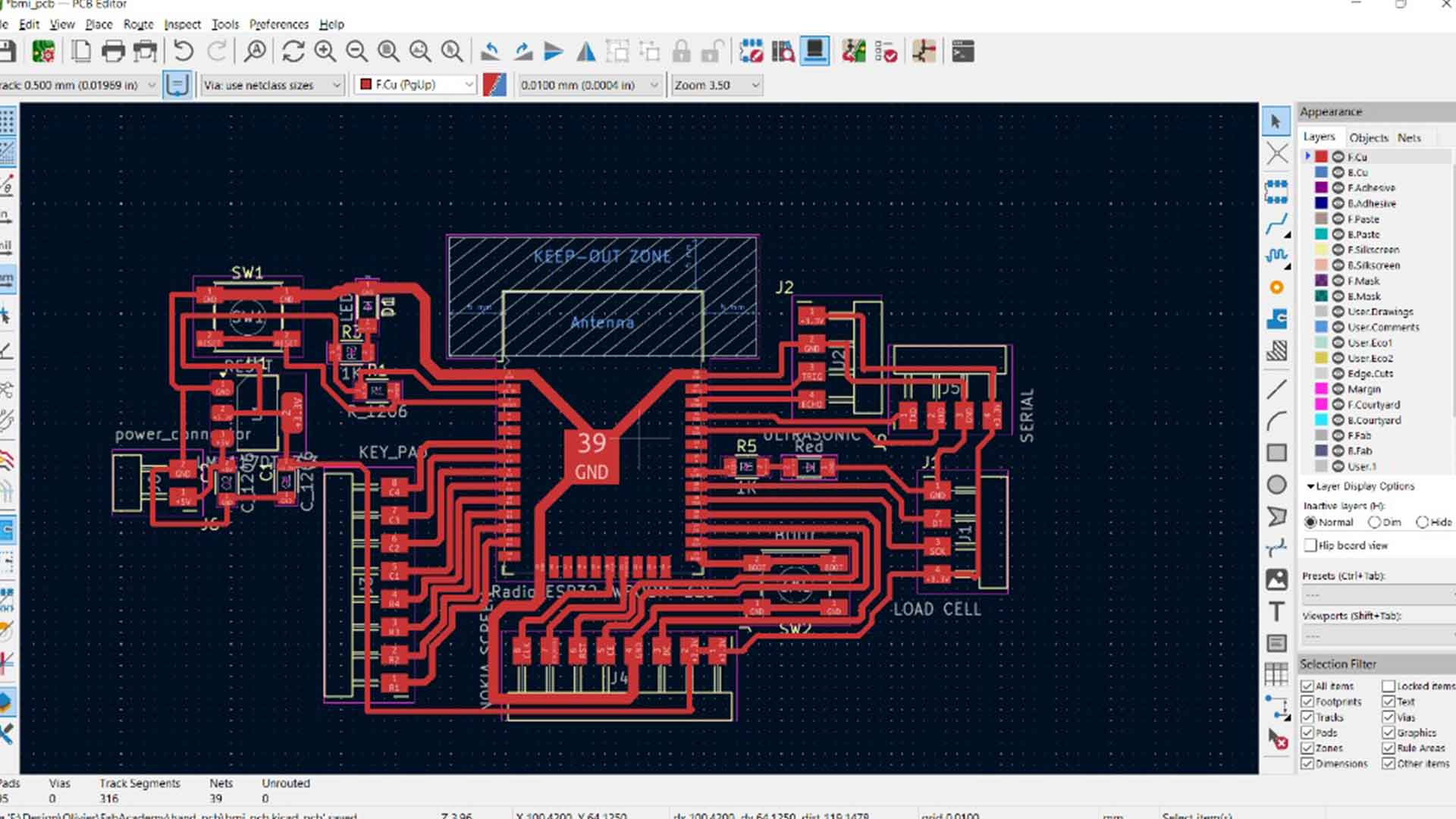This screenshot has height=819, width=1456.
Task: Choose the Route tracks tool
Action: click(x=1276, y=224)
